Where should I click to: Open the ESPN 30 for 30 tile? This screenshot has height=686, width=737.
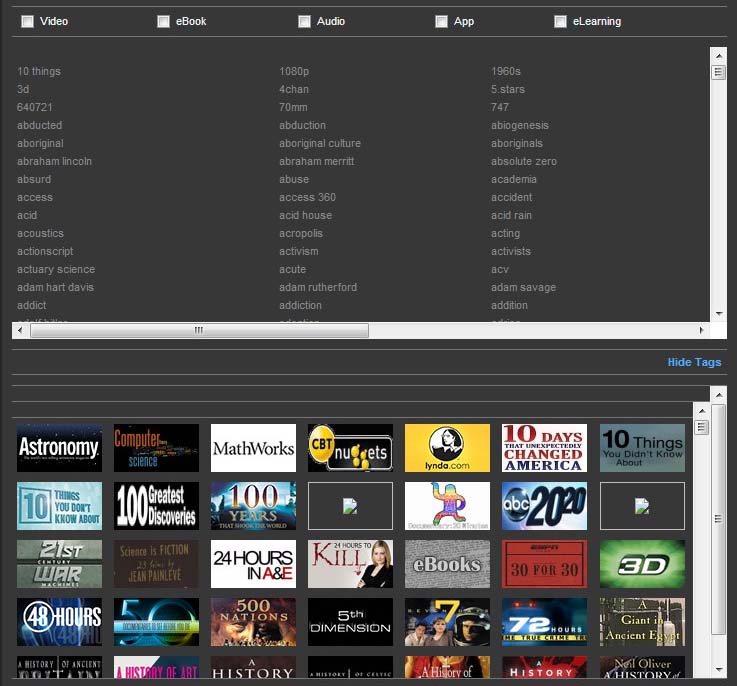point(544,564)
